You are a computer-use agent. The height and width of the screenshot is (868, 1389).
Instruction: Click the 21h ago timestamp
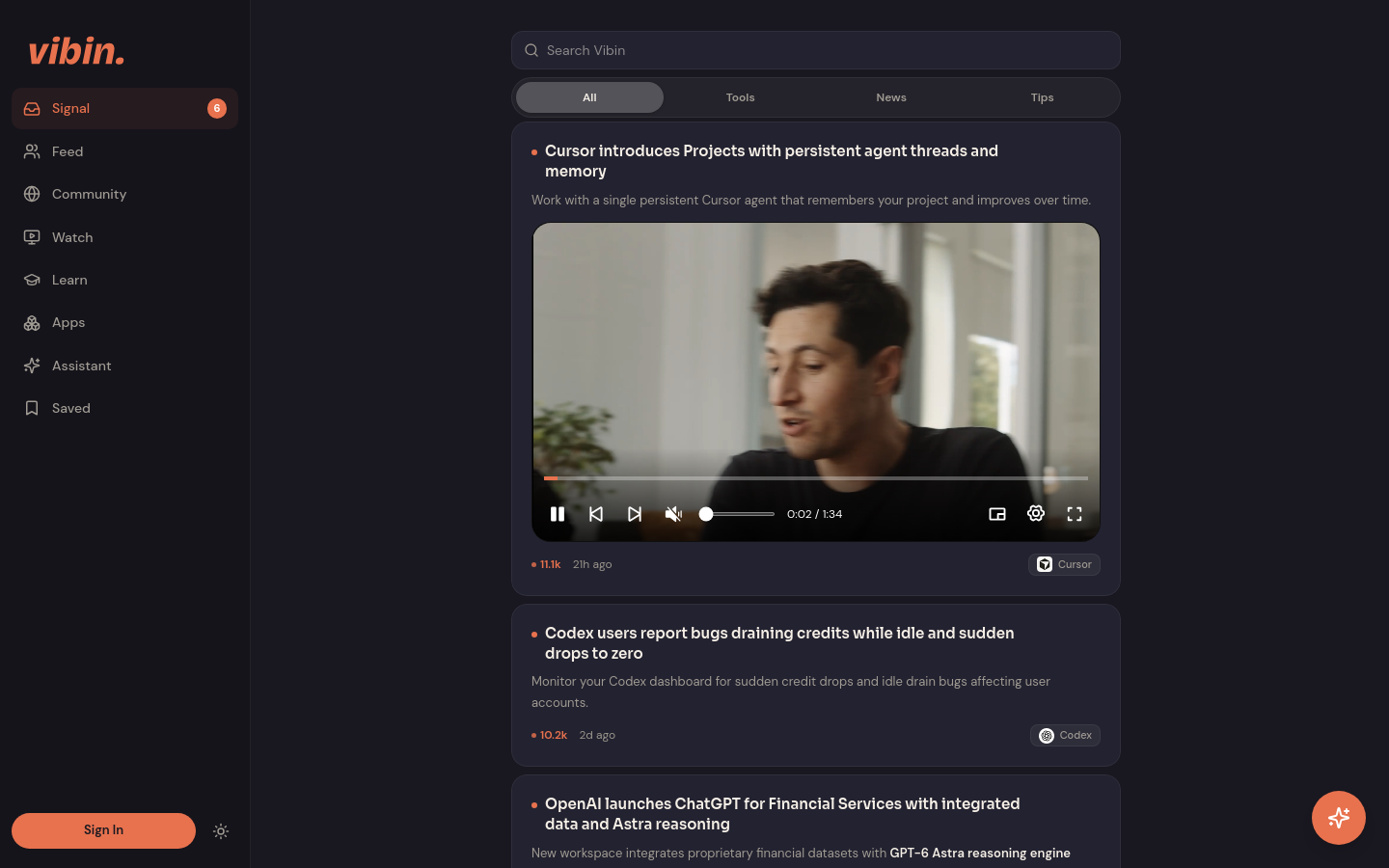click(592, 564)
